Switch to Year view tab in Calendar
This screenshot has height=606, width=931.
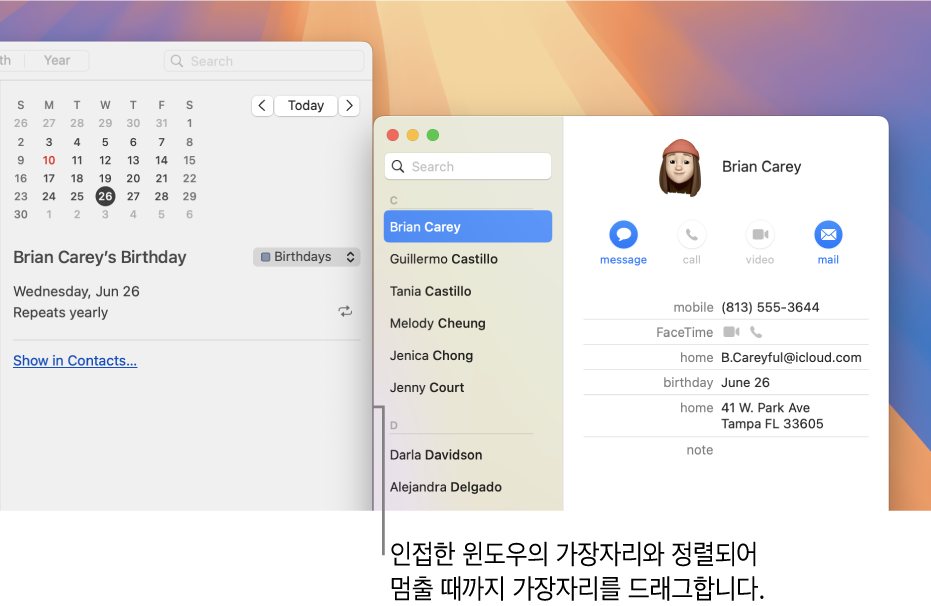tap(57, 60)
